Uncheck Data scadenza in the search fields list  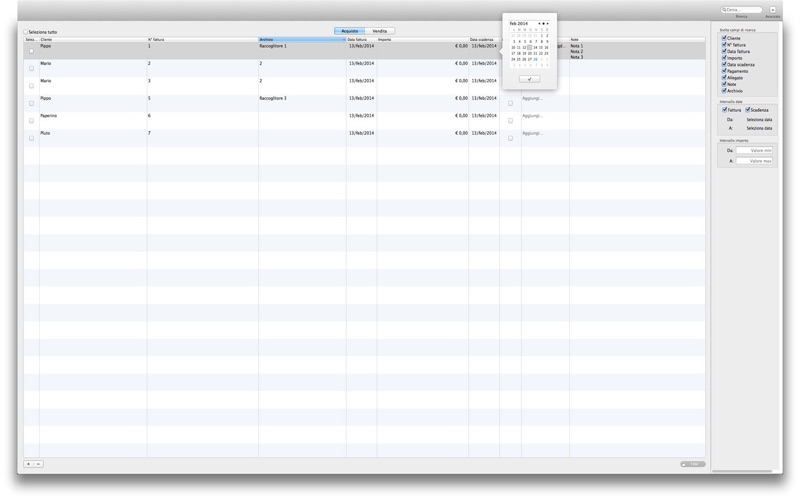[723, 64]
